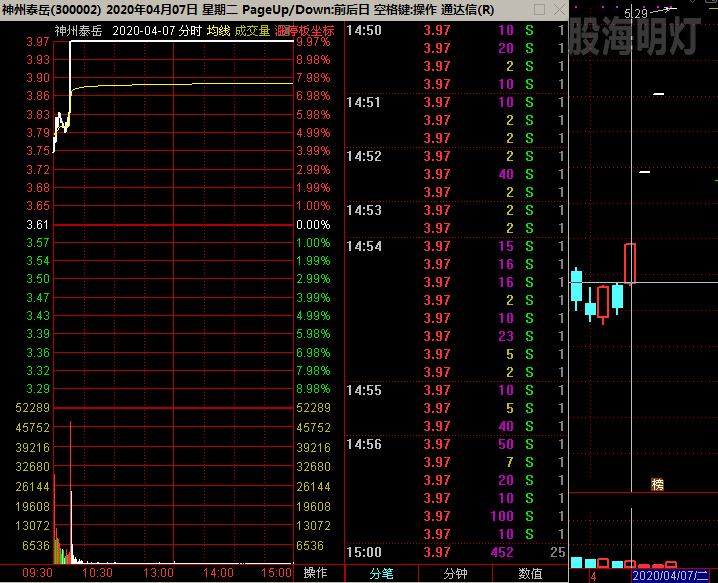The image size is (718, 583).
Task: Click the 0.00% baseline percentage label
Action: tap(313, 224)
